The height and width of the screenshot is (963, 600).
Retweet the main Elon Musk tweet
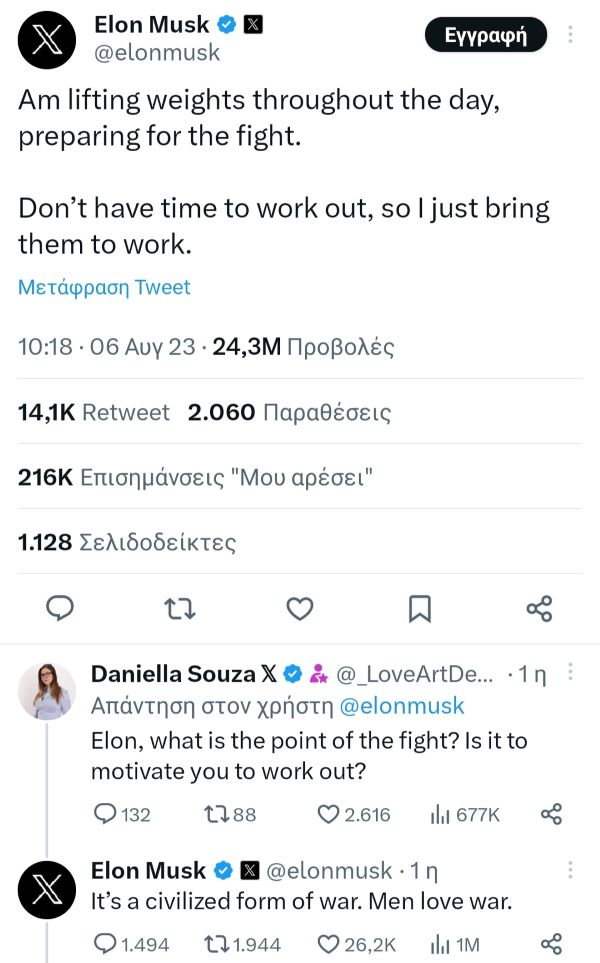[181, 608]
